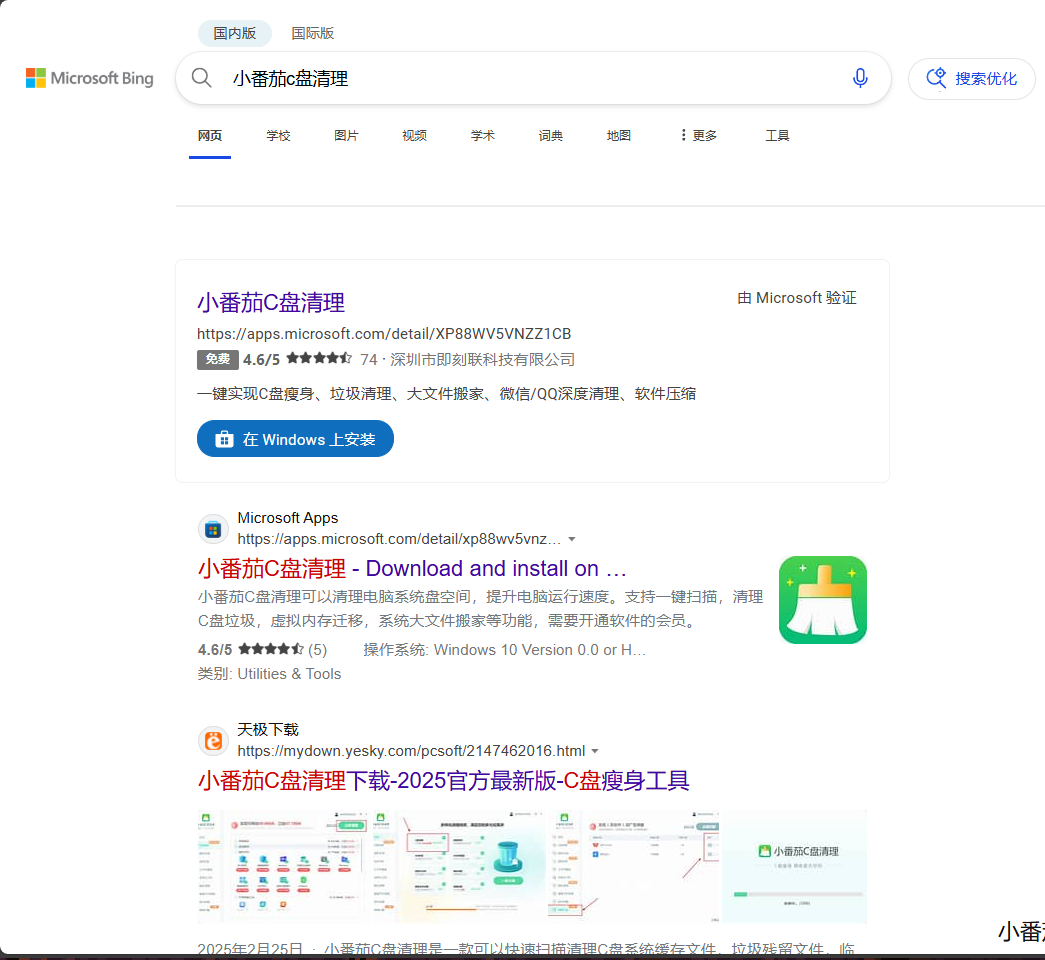Open first screenshot thumbnail of 天极下载 result
Screen dimensions: 1045x960
[283, 867]
